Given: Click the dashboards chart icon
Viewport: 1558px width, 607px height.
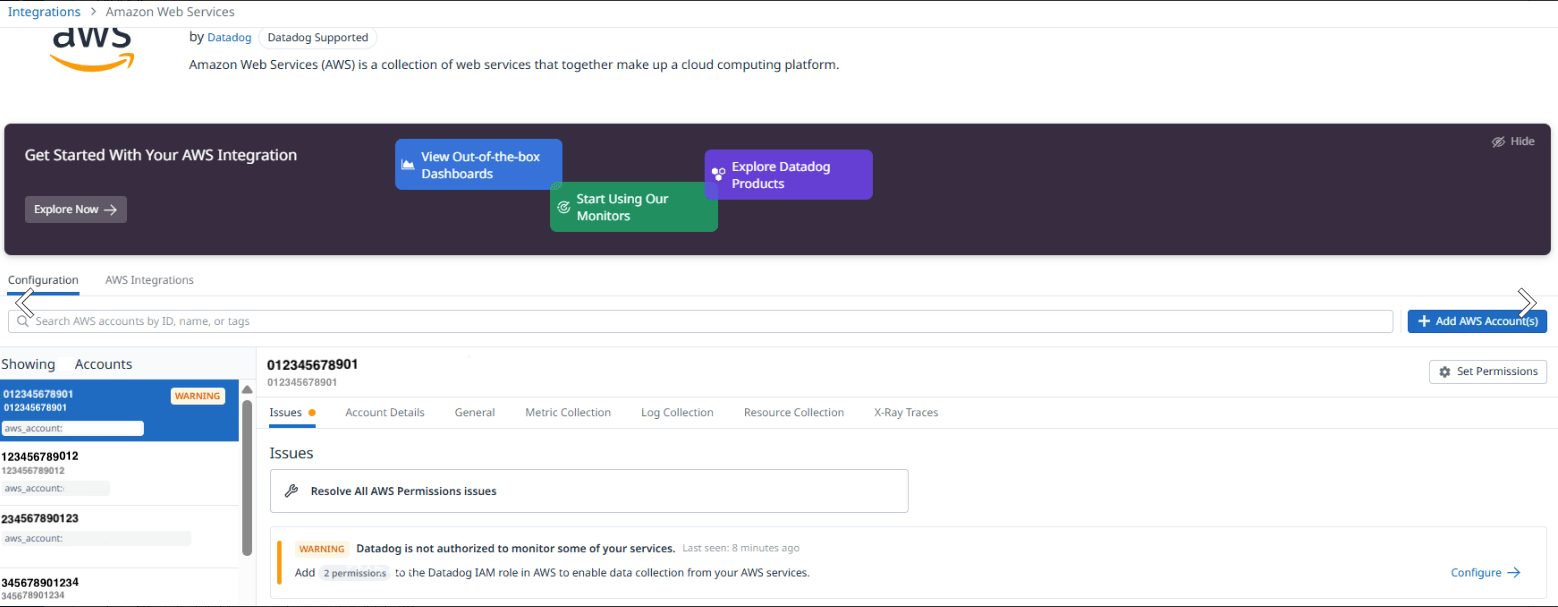Looking at the screenshot, I should (408, 165).
